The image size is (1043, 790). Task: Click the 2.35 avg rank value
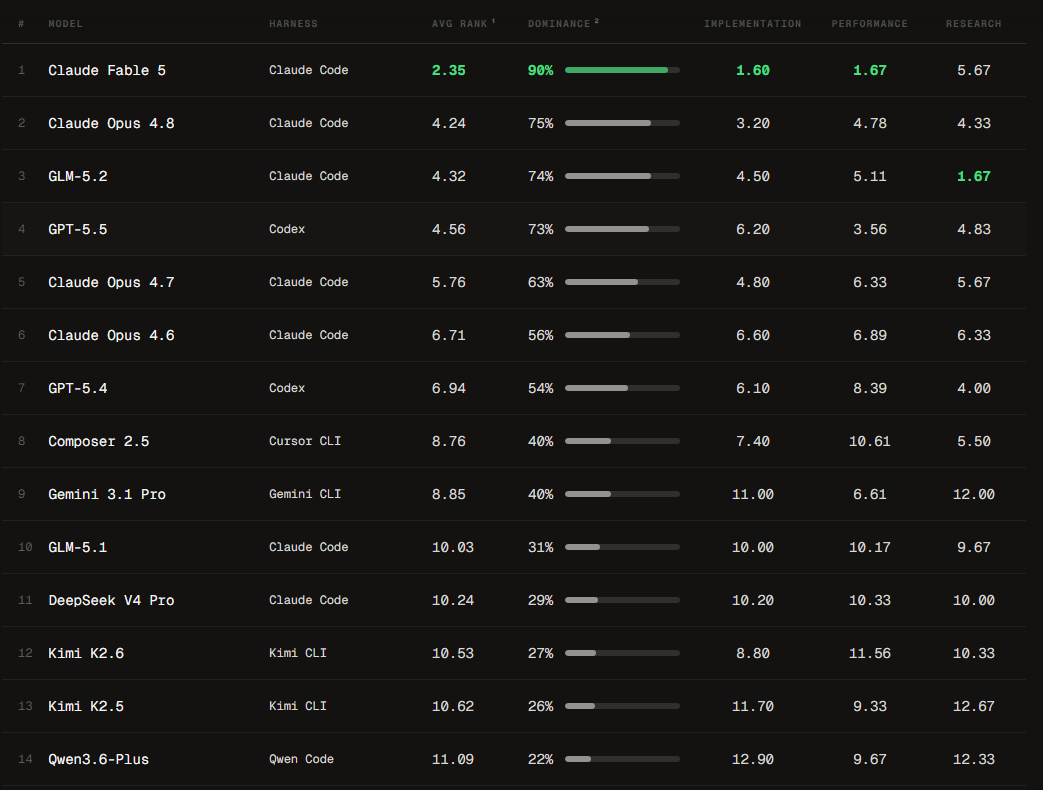coord(448,70)
